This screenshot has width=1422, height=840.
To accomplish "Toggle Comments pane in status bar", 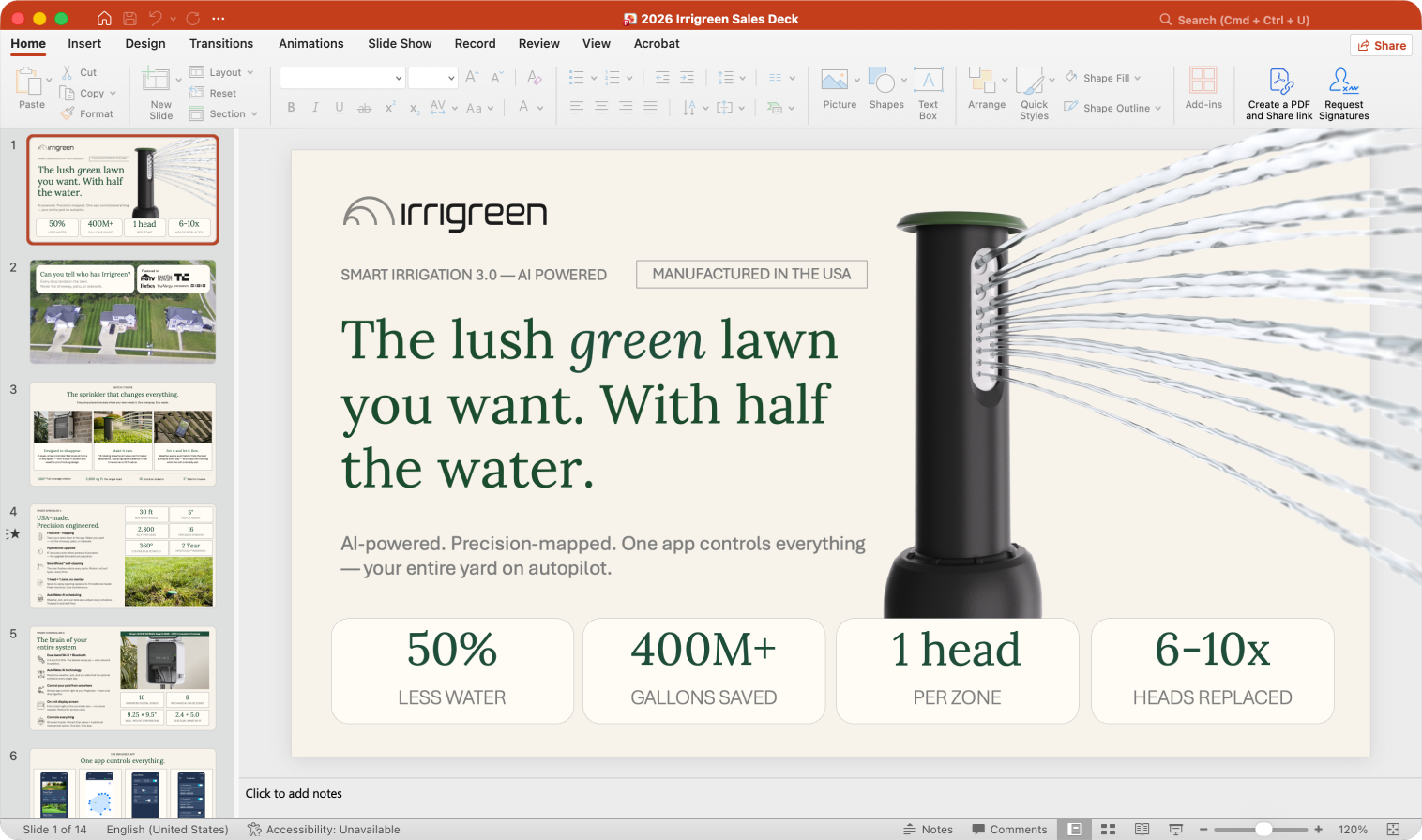I will coord(1009,830).
